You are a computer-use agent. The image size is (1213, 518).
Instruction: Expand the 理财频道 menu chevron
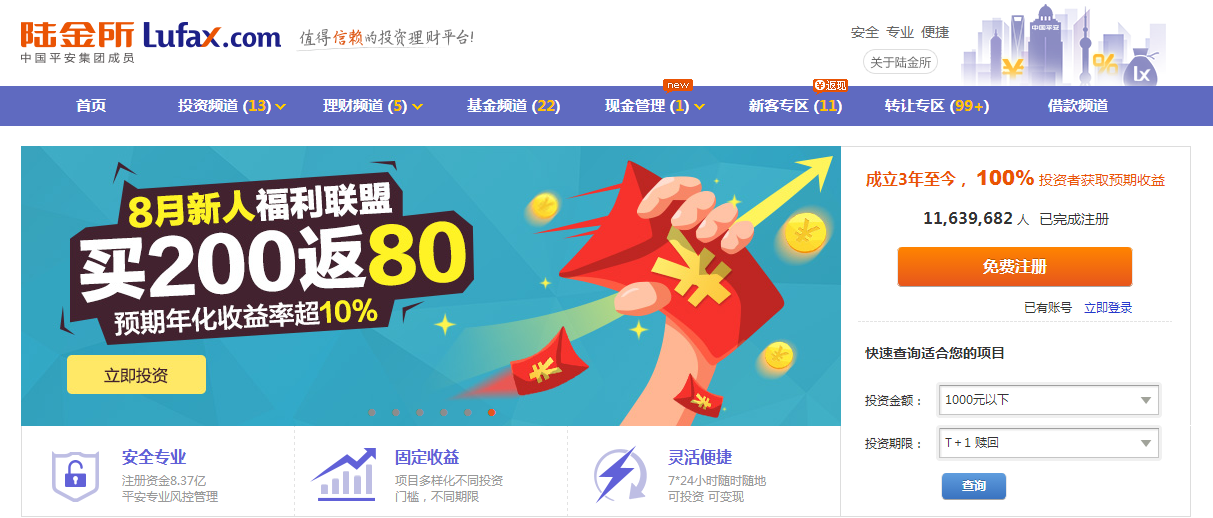(417, 106)
